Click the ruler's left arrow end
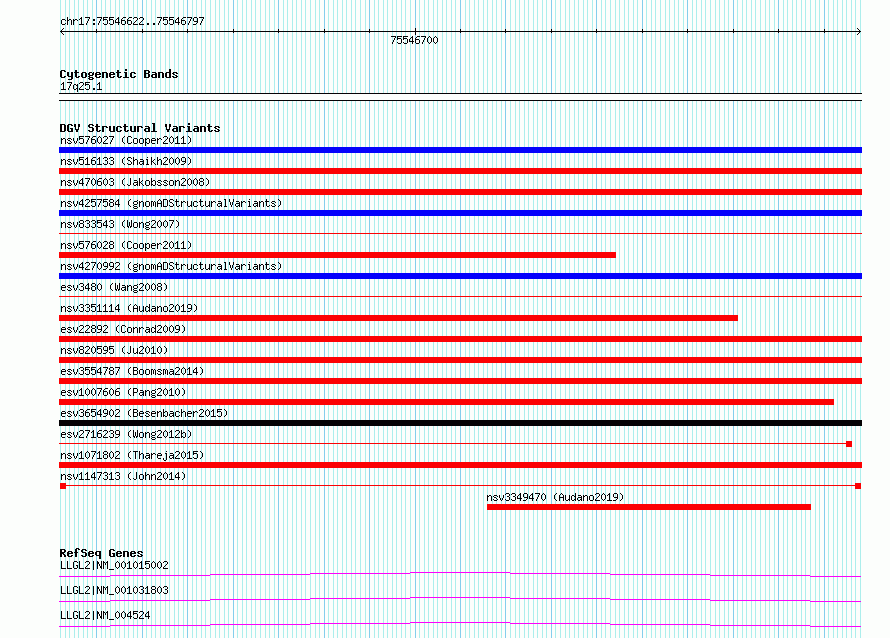Viewport: 890px width, 638px height. click(x=62, y=32)
